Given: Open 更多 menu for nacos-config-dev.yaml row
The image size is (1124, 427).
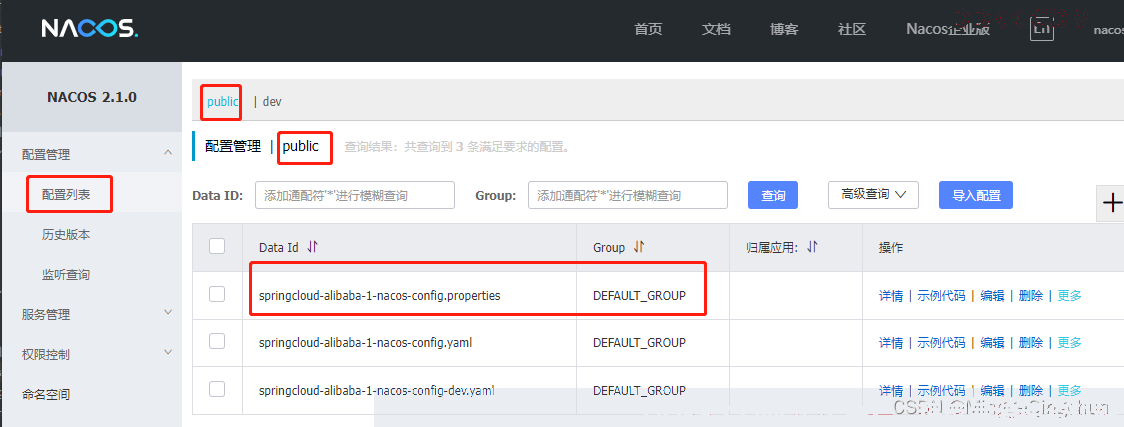Looking at the screenshot, I should (1070, 390).
